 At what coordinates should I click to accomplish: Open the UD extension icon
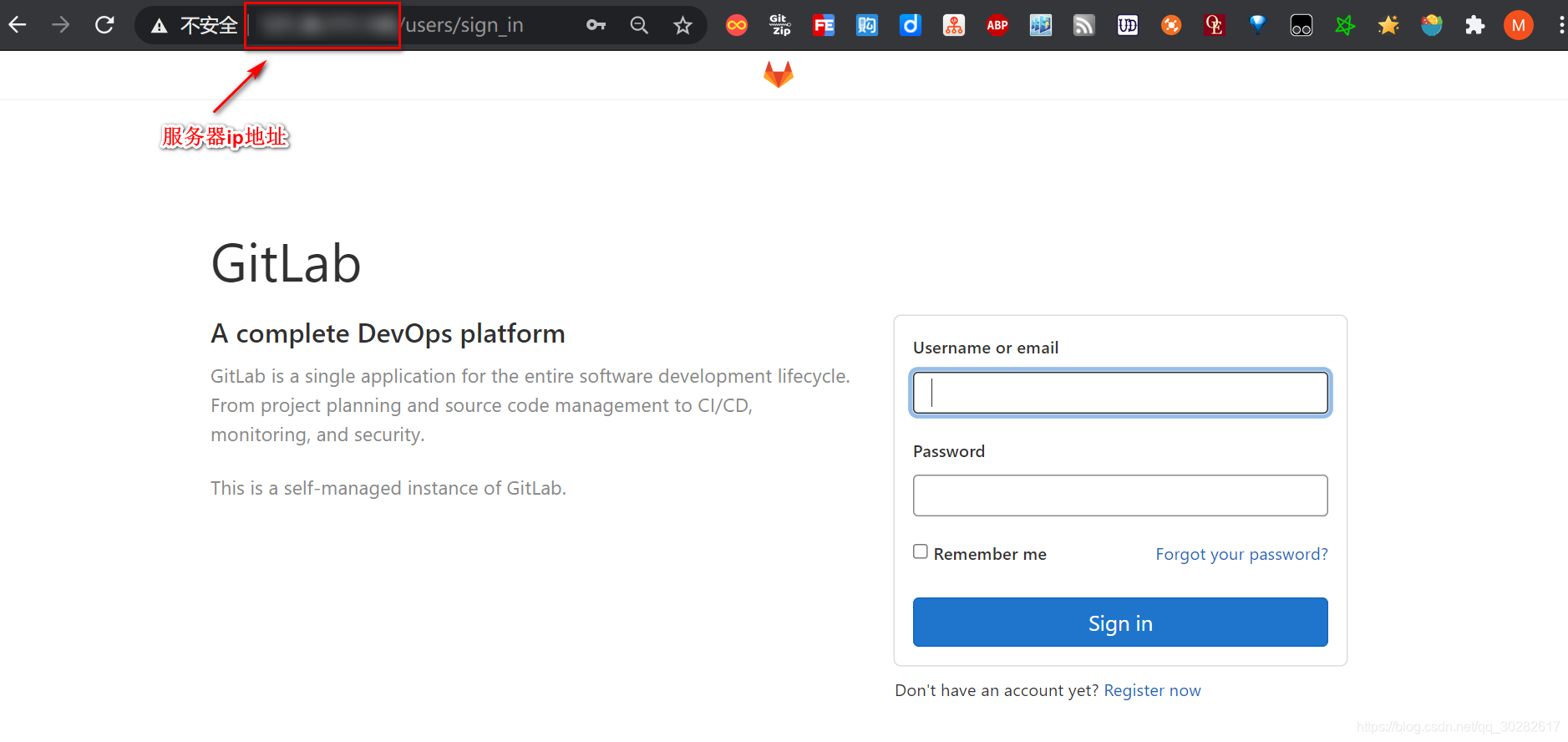(x=1128, y=25)
